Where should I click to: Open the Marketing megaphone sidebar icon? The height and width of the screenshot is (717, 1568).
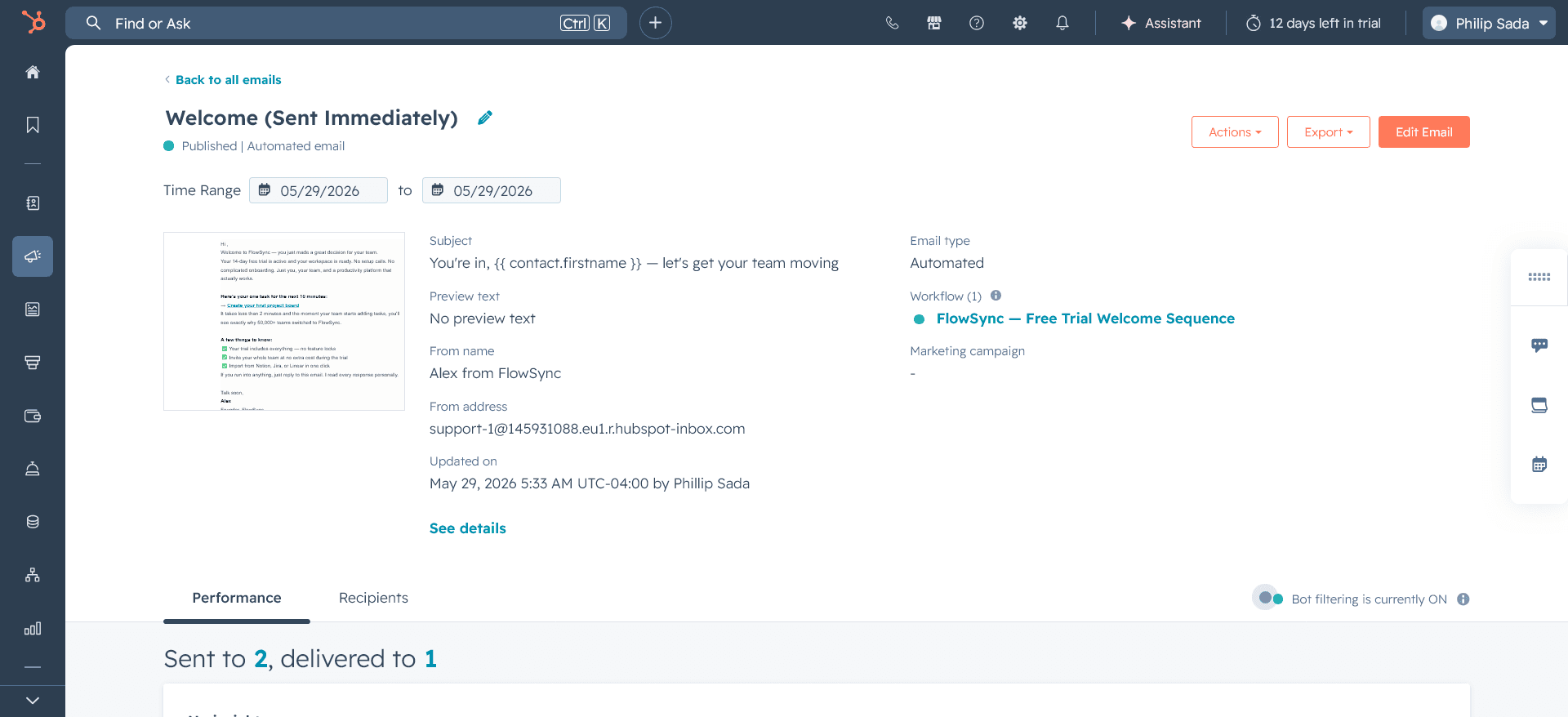[x=33, y=256]
